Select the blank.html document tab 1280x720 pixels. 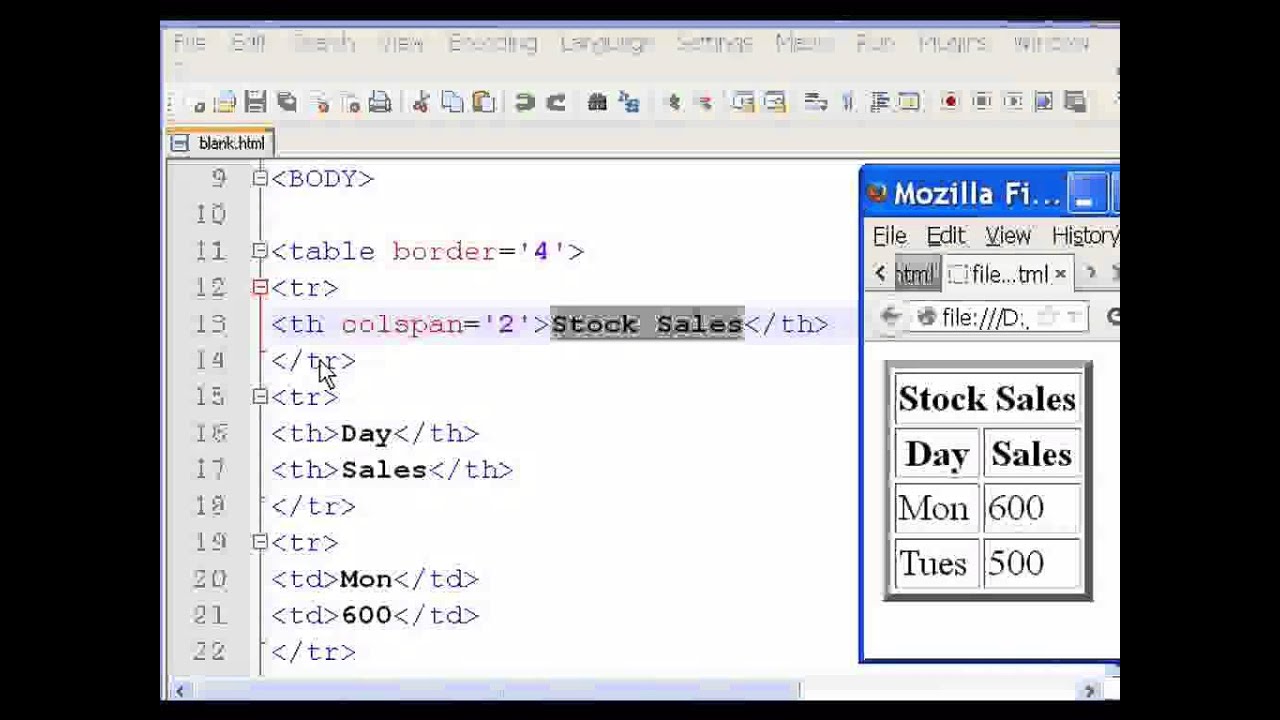pos(221,143)
